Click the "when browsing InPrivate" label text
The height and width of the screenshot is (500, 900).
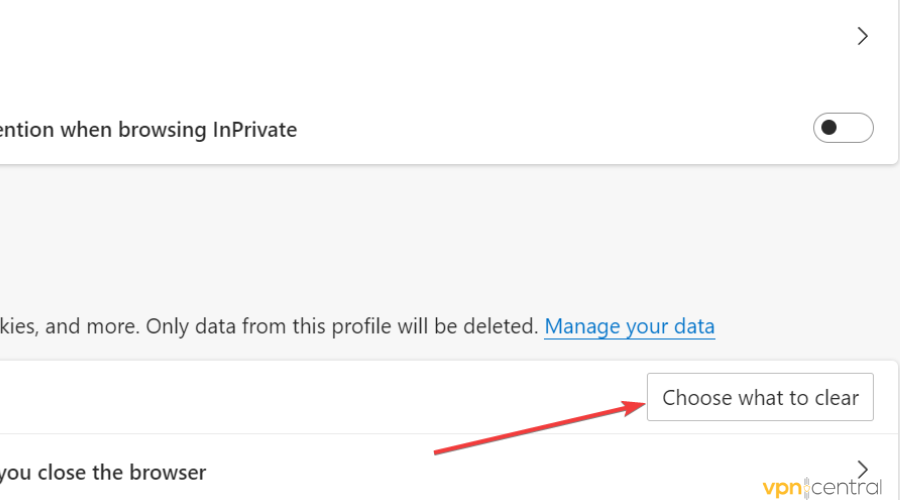150,129
